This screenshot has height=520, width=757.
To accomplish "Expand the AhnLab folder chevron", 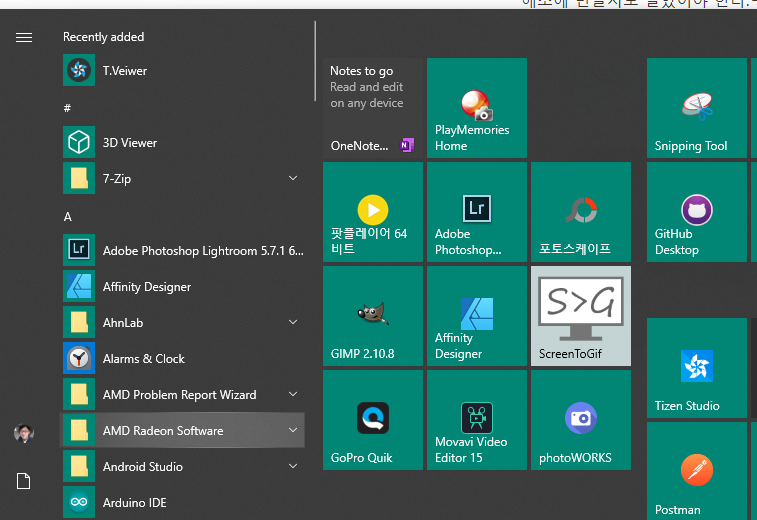I will tap(293, 322).
